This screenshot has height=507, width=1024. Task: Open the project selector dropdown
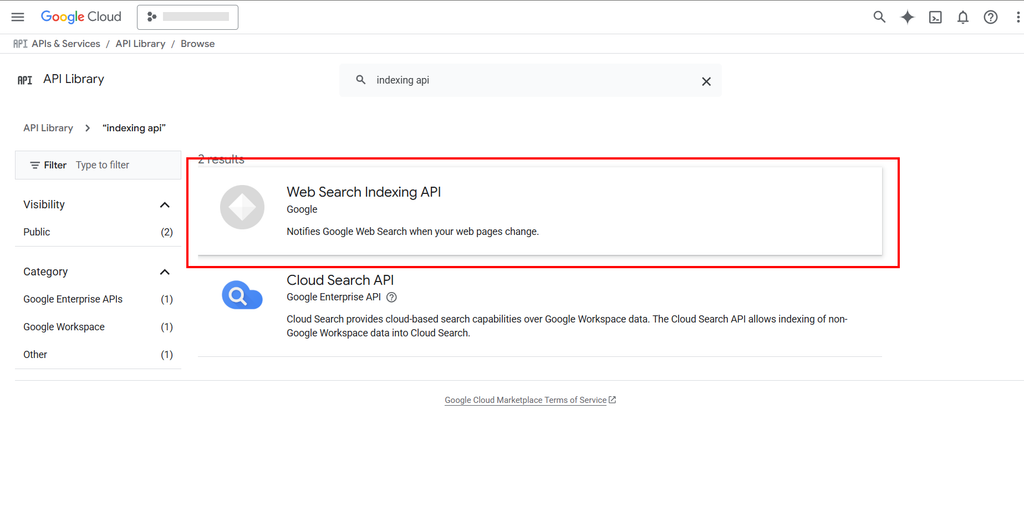(x=187, y=17)
